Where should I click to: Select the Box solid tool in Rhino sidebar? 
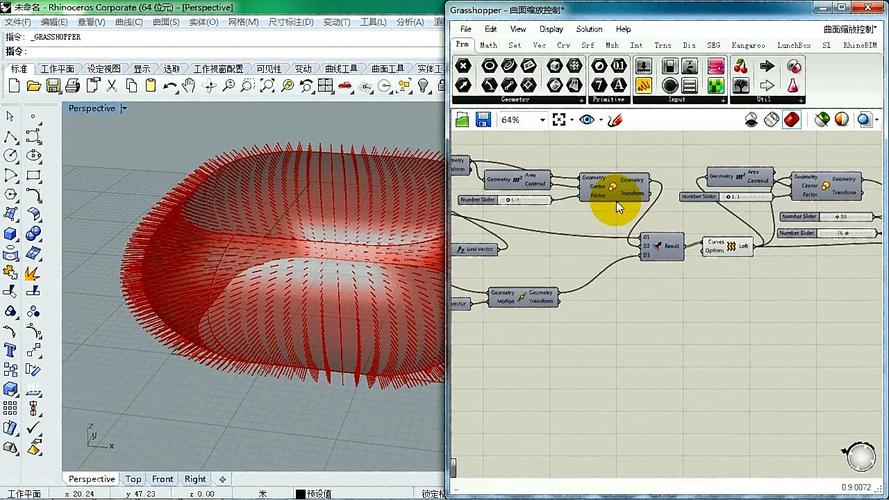10,234
